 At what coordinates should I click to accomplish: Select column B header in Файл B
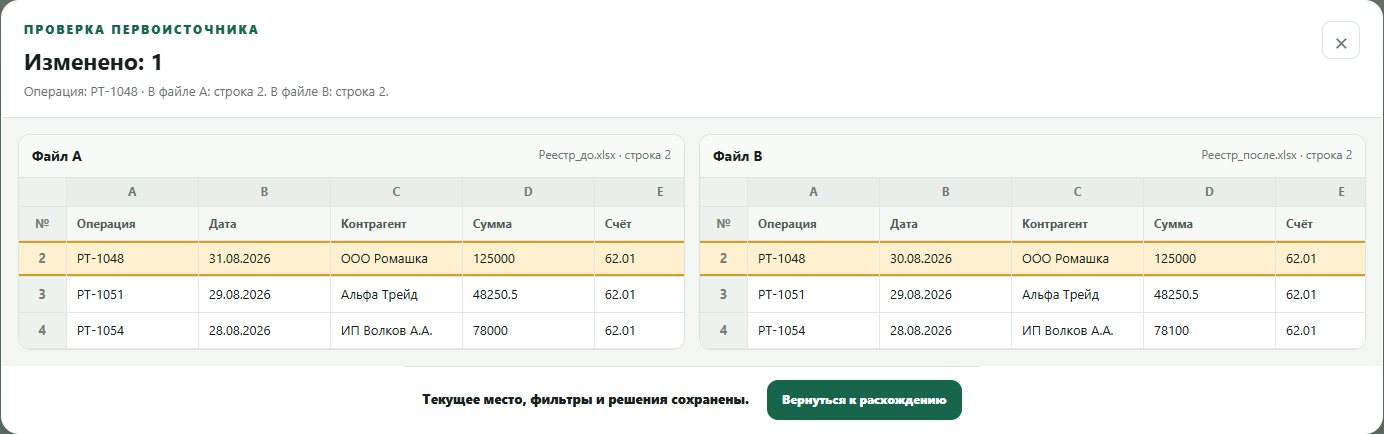coord(946,191)
